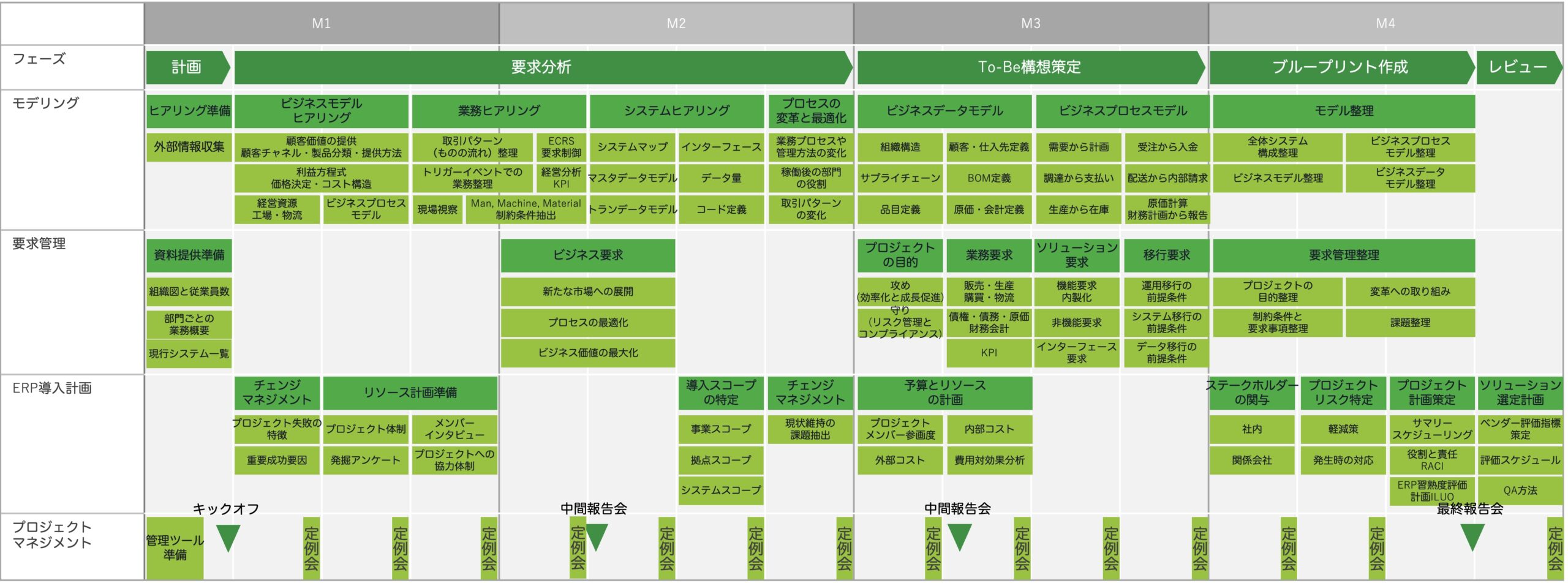This screenshot has height=583, width=1568.
Task: Click the 現行システム一覧 cell
Action: click(x=189, y=354)
